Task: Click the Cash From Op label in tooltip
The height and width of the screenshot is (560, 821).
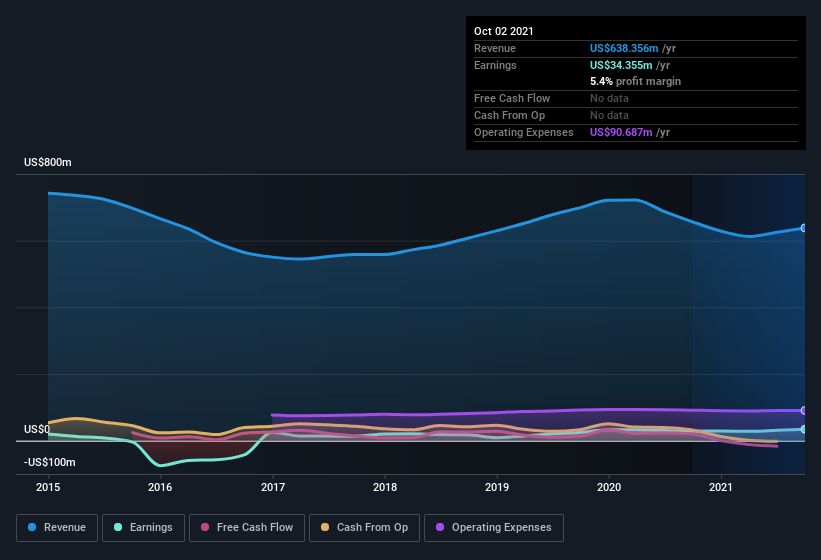Action: pyautogui.click(x=509, y=115)
